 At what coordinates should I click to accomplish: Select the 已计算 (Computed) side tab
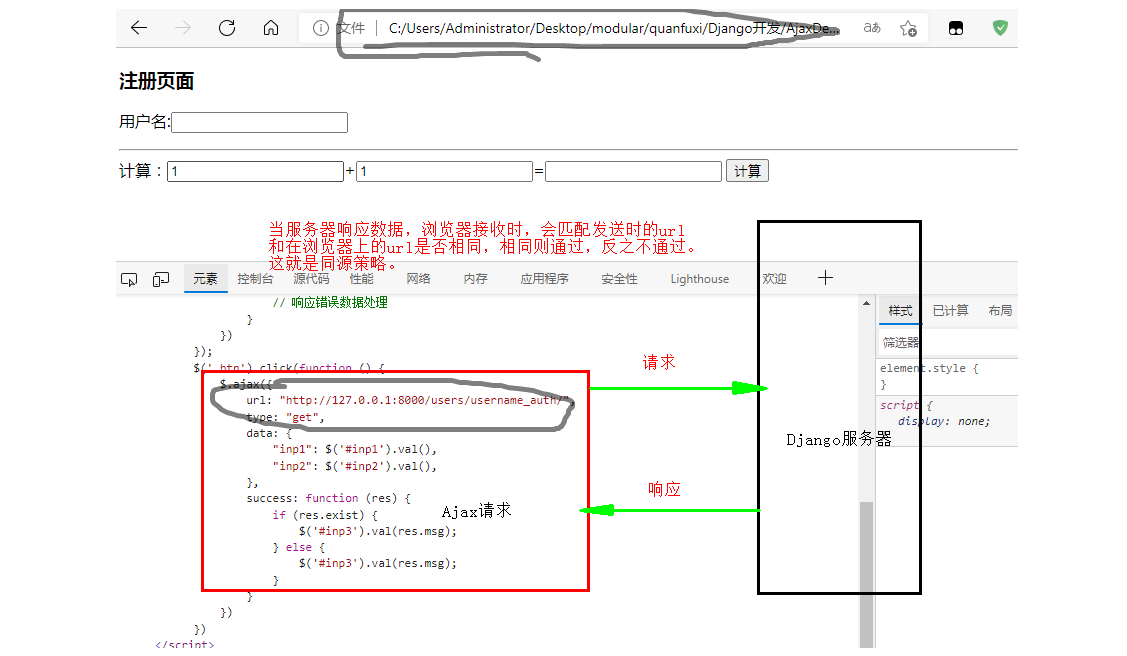(950, 310)
